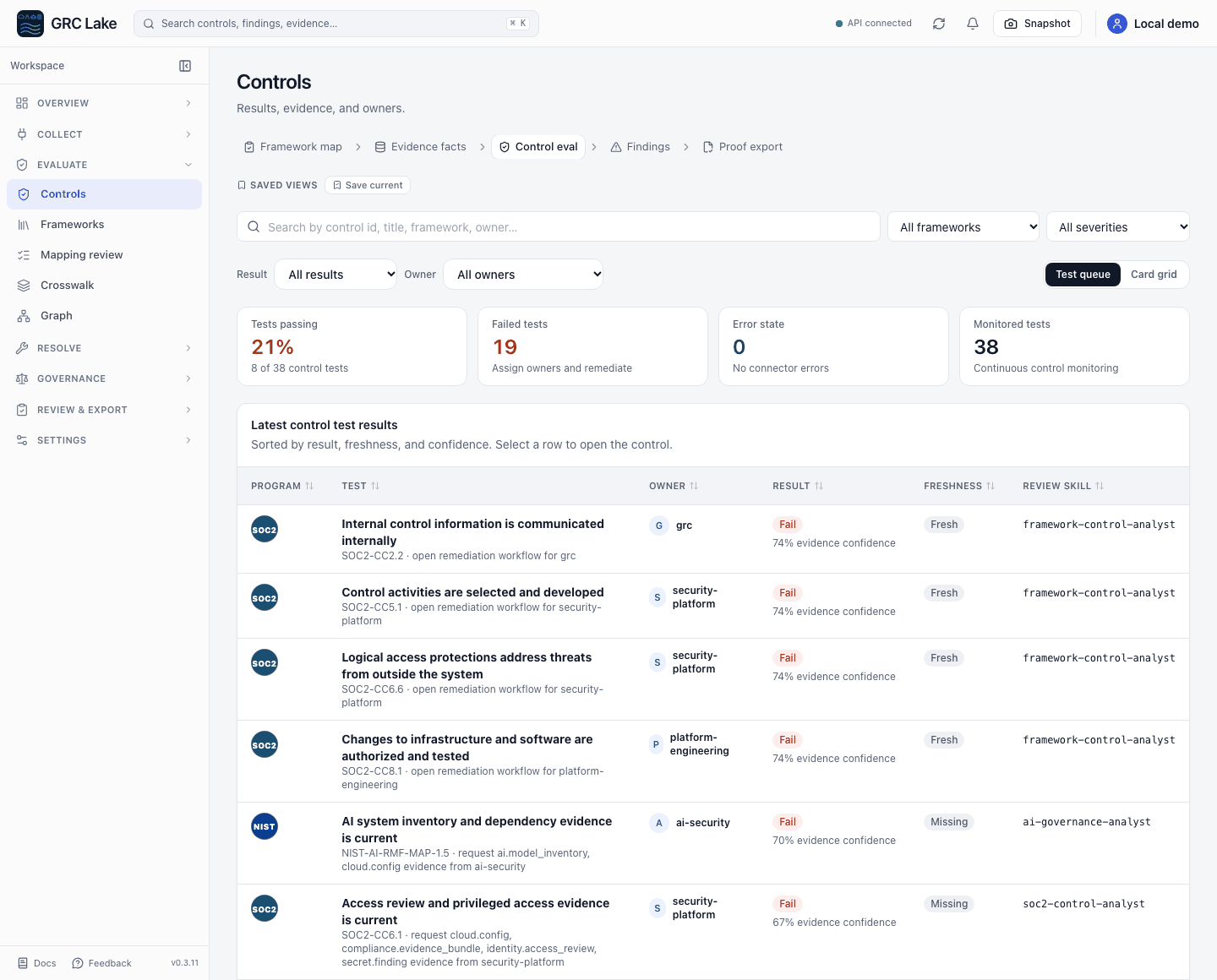Open Frameworks in sidebar
The width and height of the screenshot is (1217, 980).
104,224
